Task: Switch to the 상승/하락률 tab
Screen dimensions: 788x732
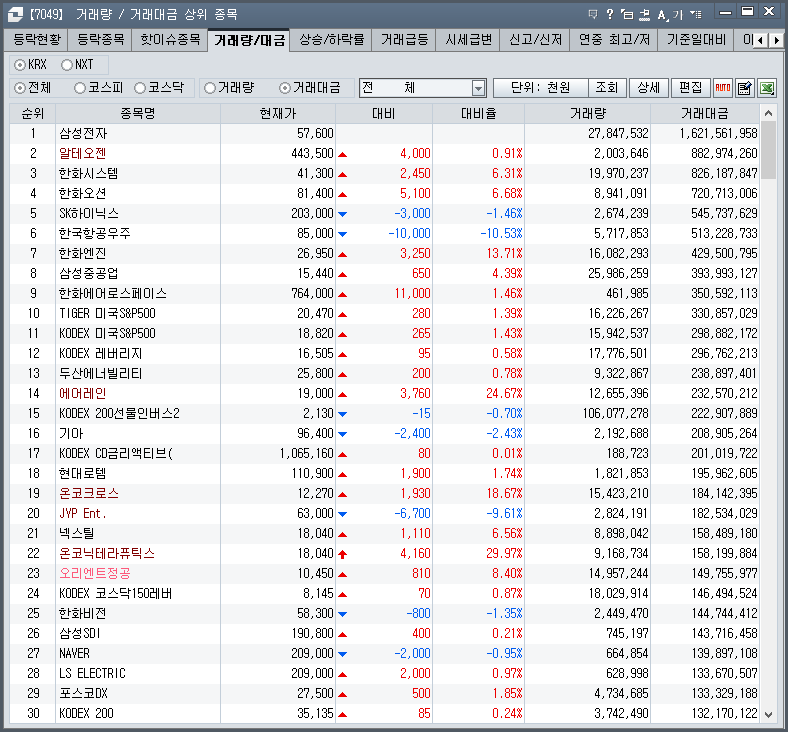Action: point(331,40)
